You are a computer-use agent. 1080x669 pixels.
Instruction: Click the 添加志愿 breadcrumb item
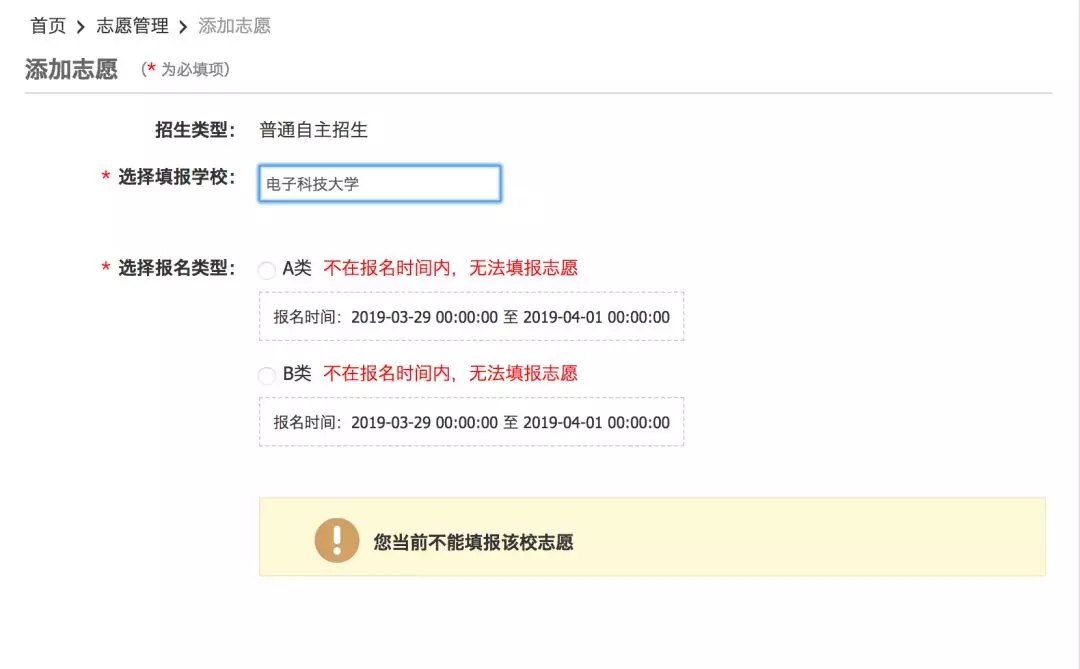coord(234,26)
